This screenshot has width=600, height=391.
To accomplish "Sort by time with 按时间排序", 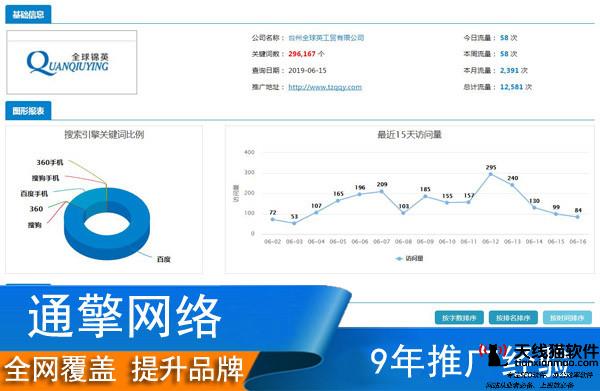I will [567, 318].
